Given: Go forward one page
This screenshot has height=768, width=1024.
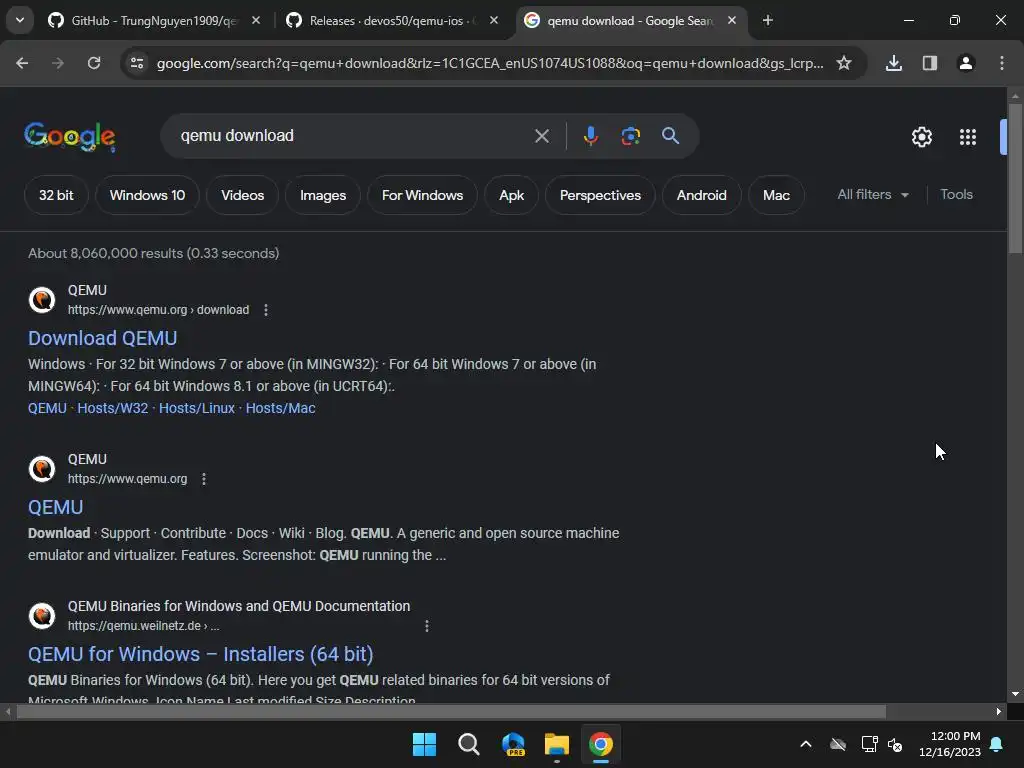Looking at the screenshot, I should click(x=58, y=63).
